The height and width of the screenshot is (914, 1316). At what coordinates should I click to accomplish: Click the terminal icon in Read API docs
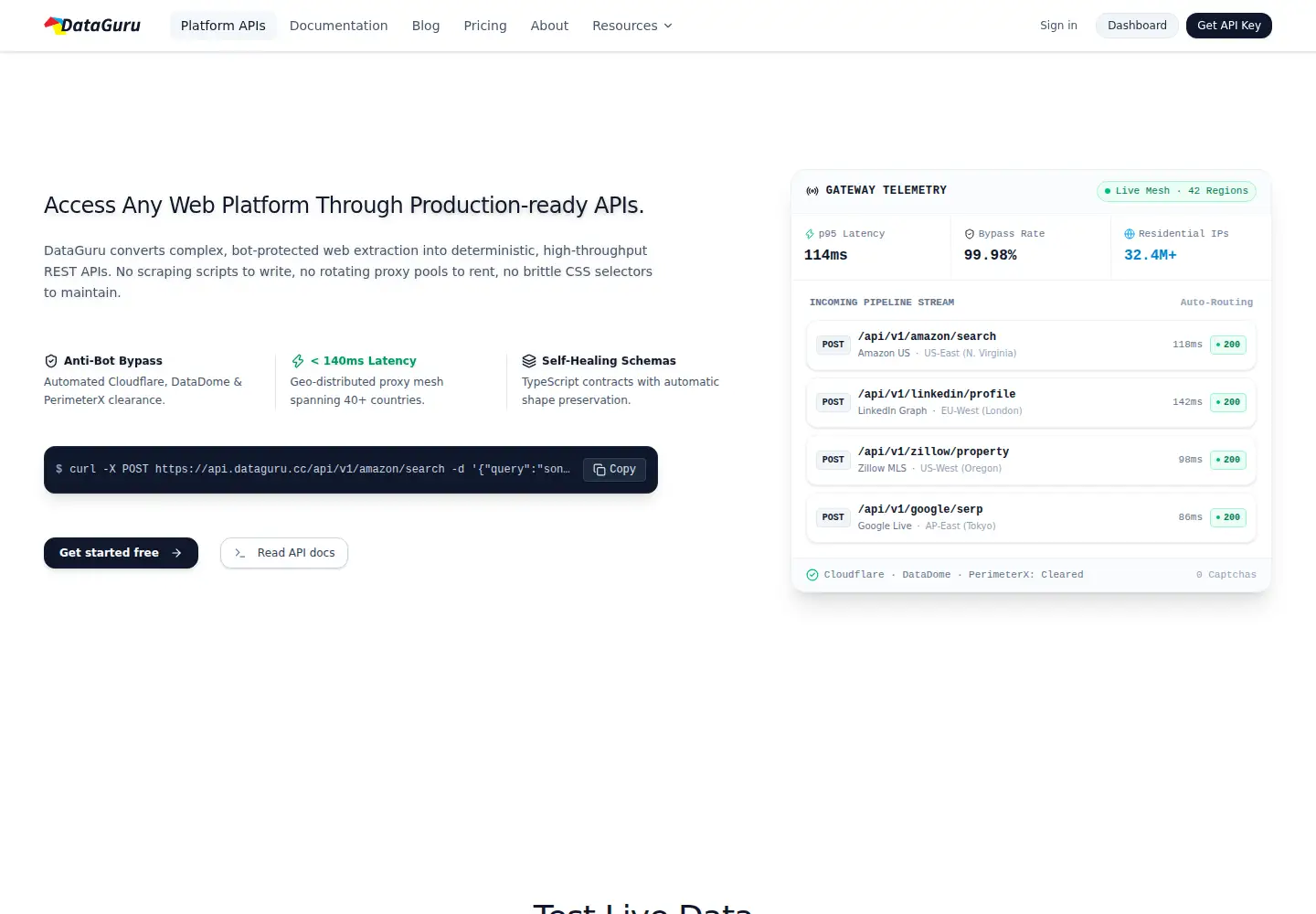click(x=240, y=553)
